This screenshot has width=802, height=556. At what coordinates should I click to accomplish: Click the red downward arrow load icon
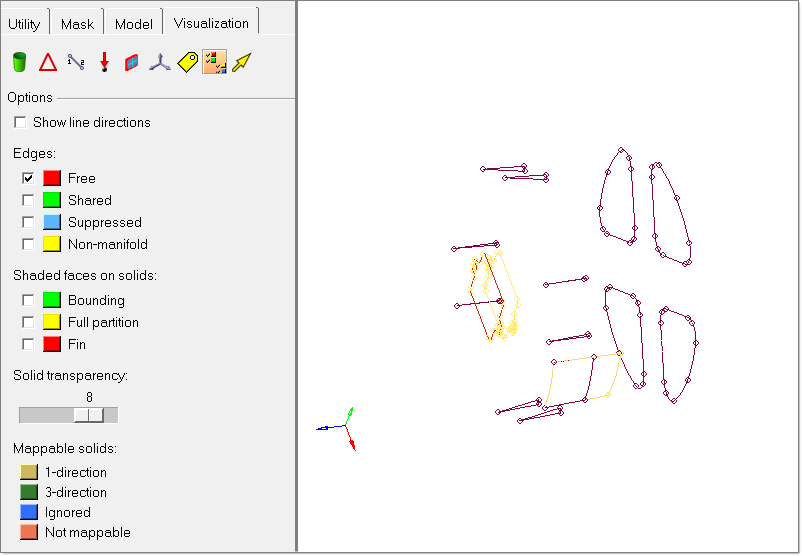click(x=103, y=63)
